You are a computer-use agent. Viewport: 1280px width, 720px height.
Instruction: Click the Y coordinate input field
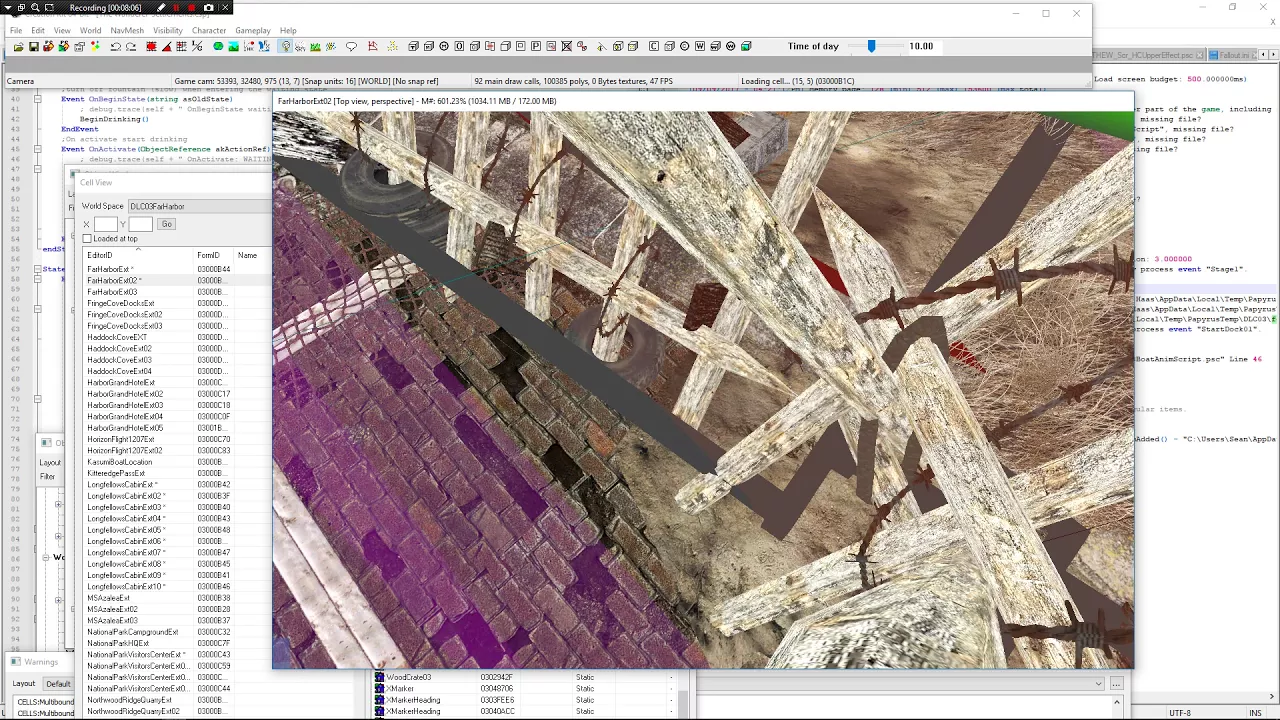pos(140,224)
